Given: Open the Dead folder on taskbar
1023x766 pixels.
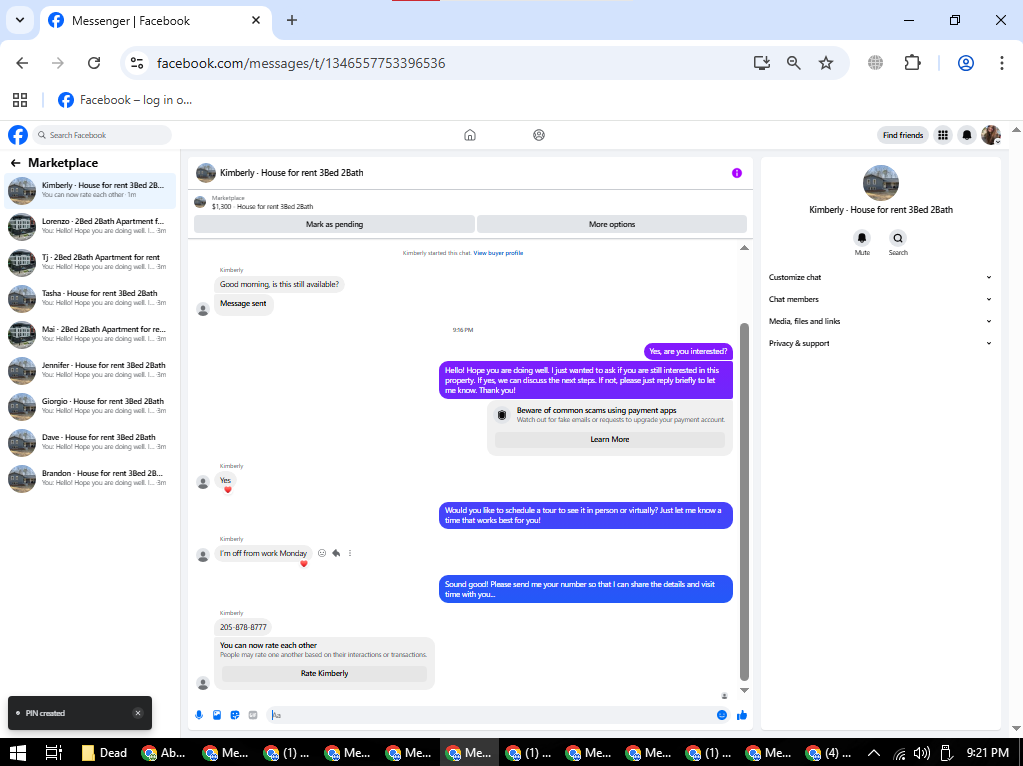Looking at the screenshot, I should pos(104,753).
